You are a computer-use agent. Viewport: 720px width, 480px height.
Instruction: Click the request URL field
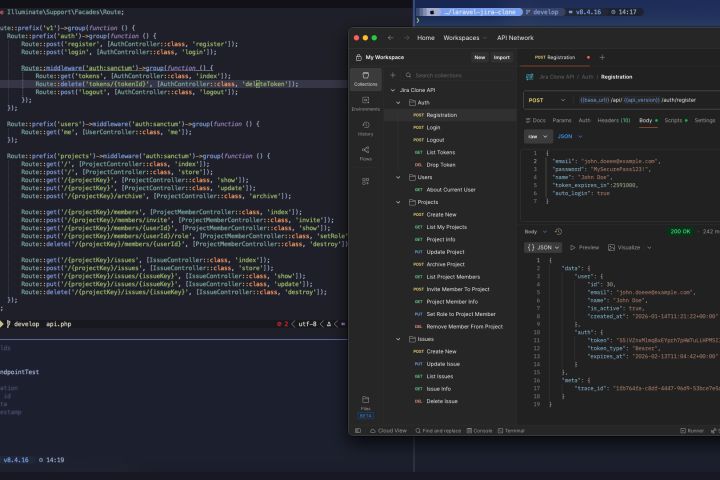pos(647,100)
